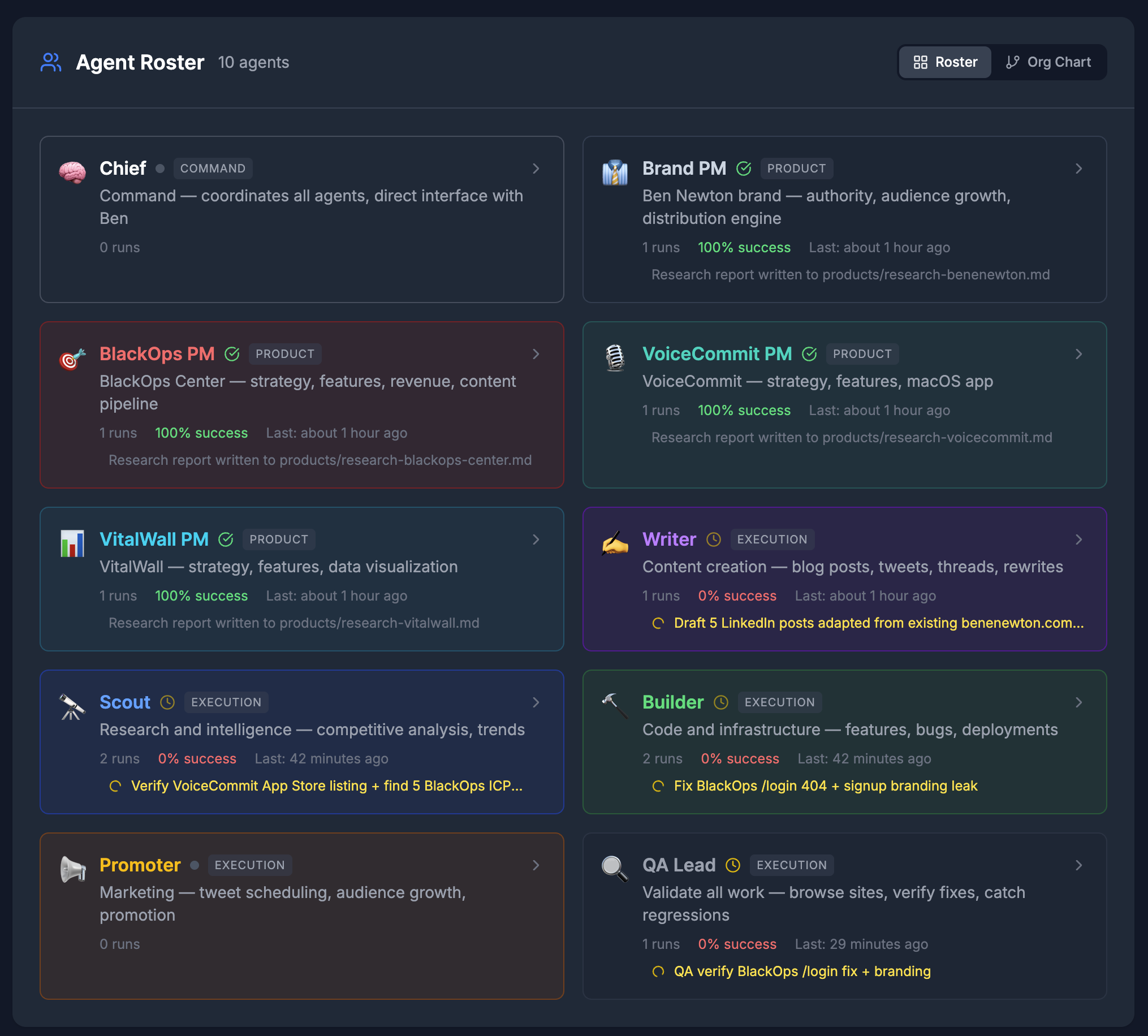
Task: Expand the Builder card chevron
Action: [1078, 702]
